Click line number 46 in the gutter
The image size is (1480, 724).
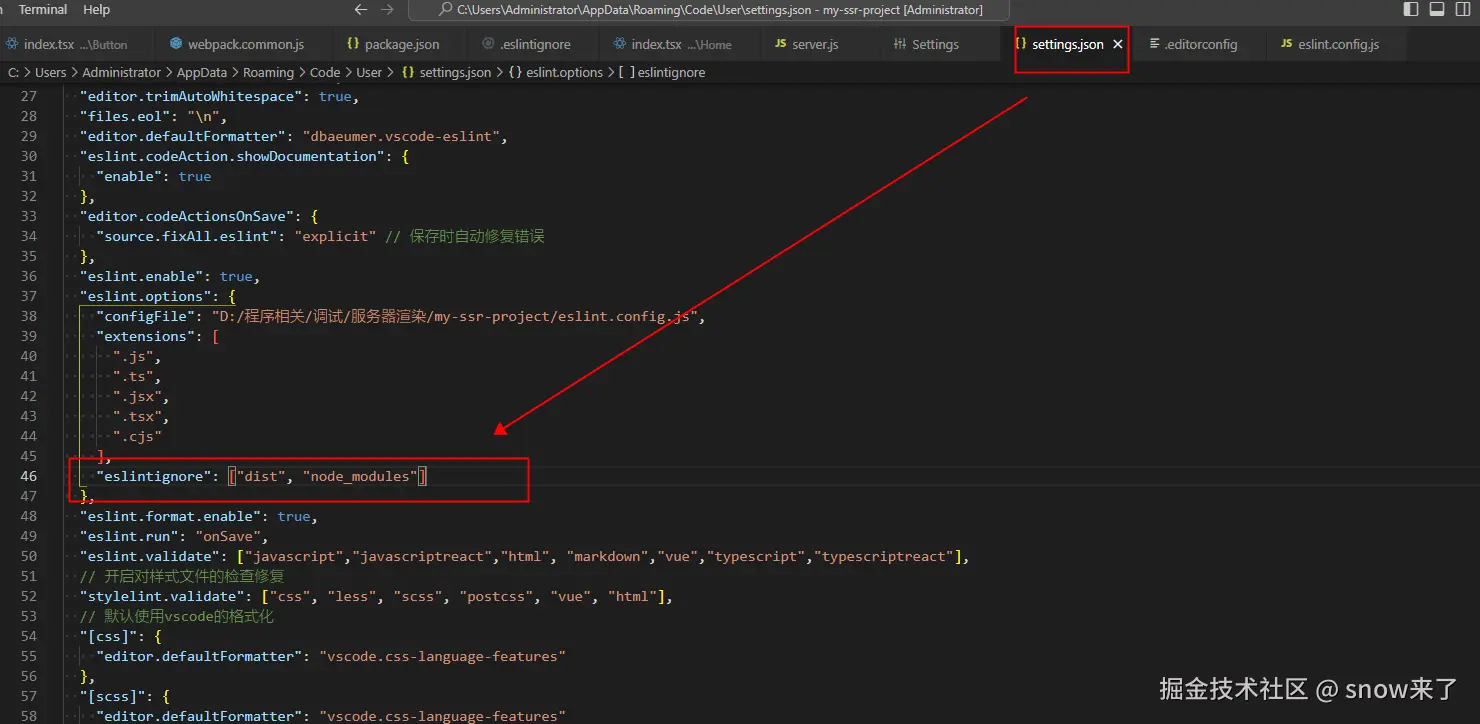point(28,476)
